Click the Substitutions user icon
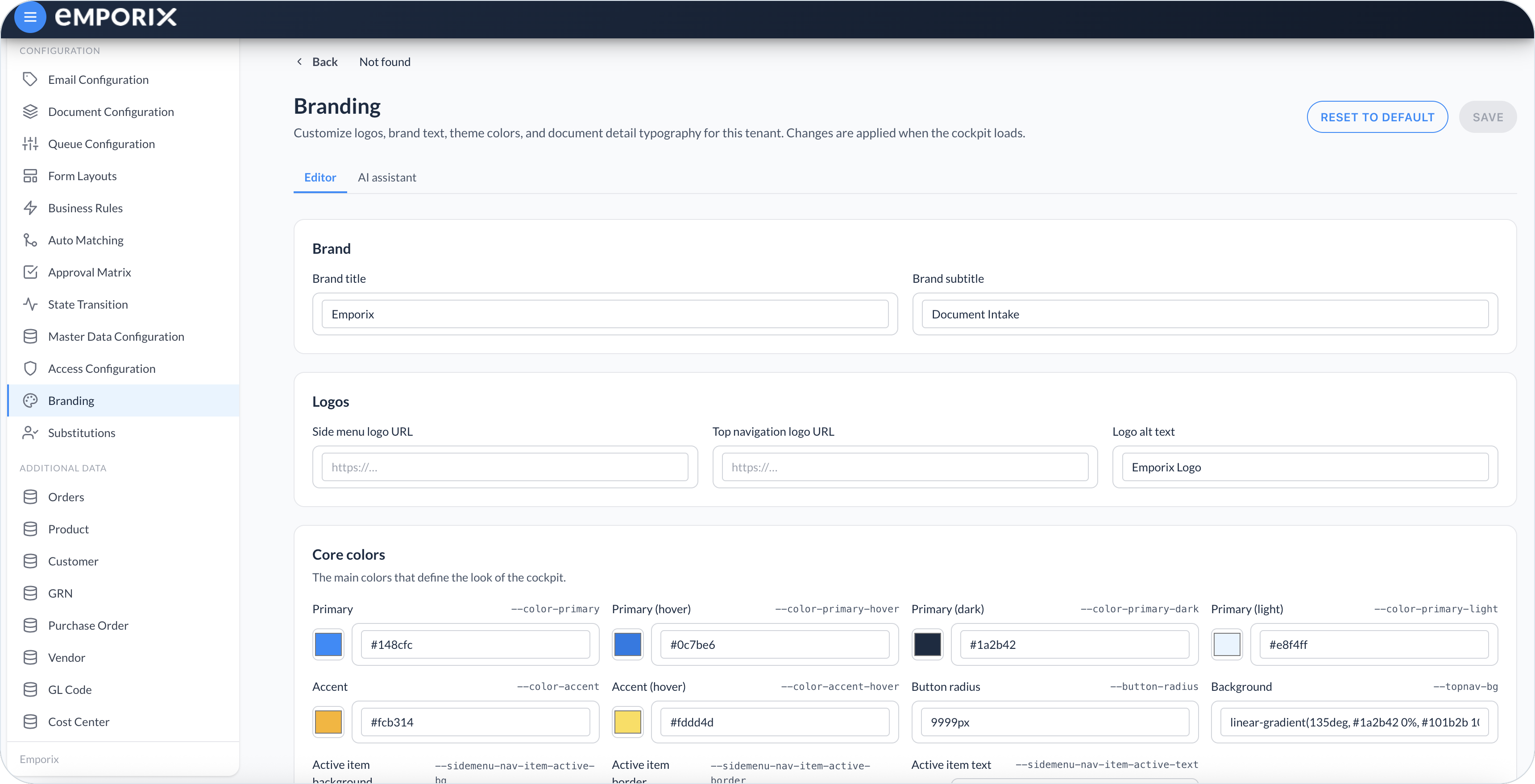This screenshot has height=784, width=1535. (x=30, y=433)
